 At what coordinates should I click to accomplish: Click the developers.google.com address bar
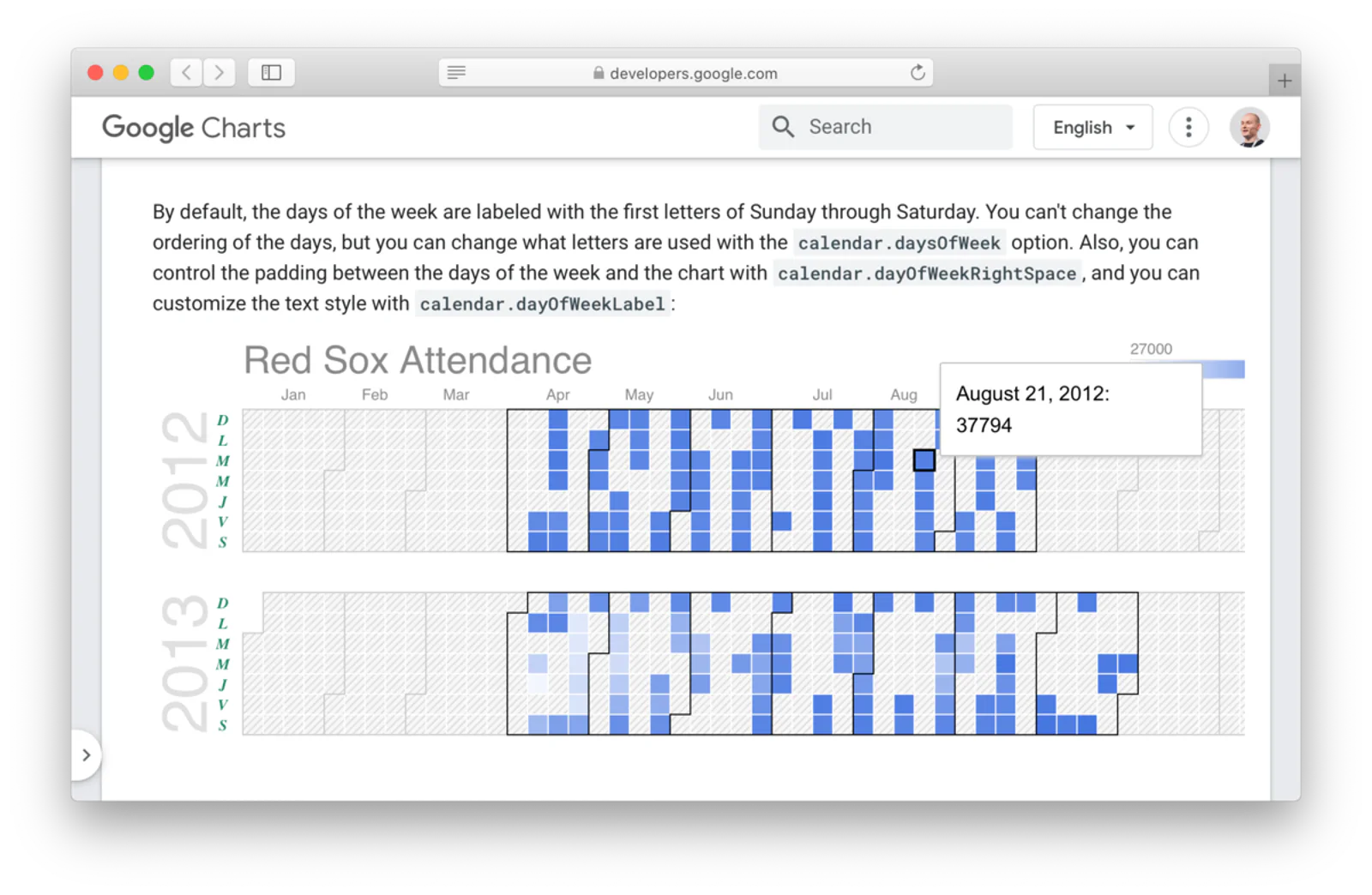(x=685, y=73)
